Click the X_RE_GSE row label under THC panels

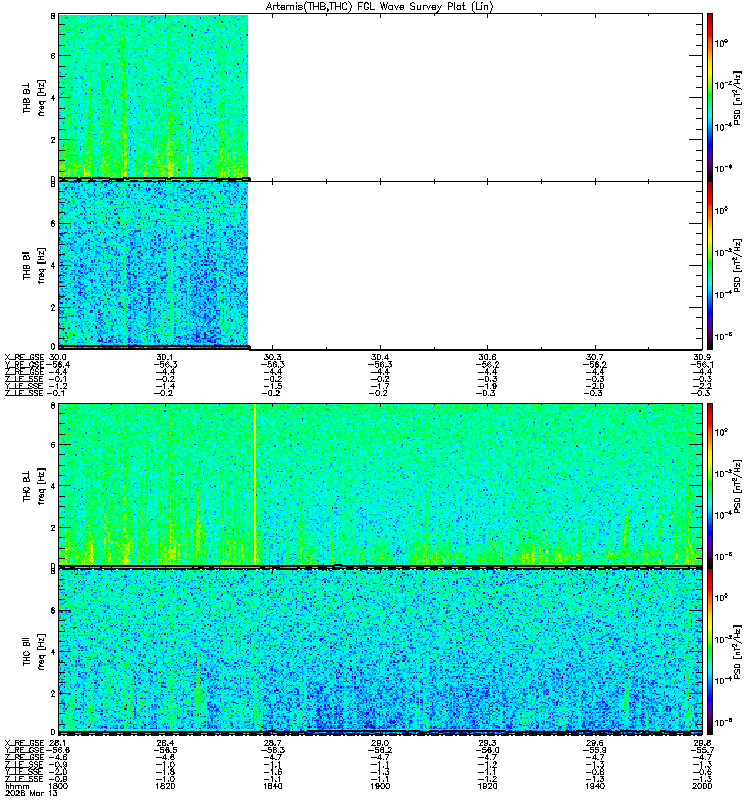pyautogui.click(x=24, y=743)
